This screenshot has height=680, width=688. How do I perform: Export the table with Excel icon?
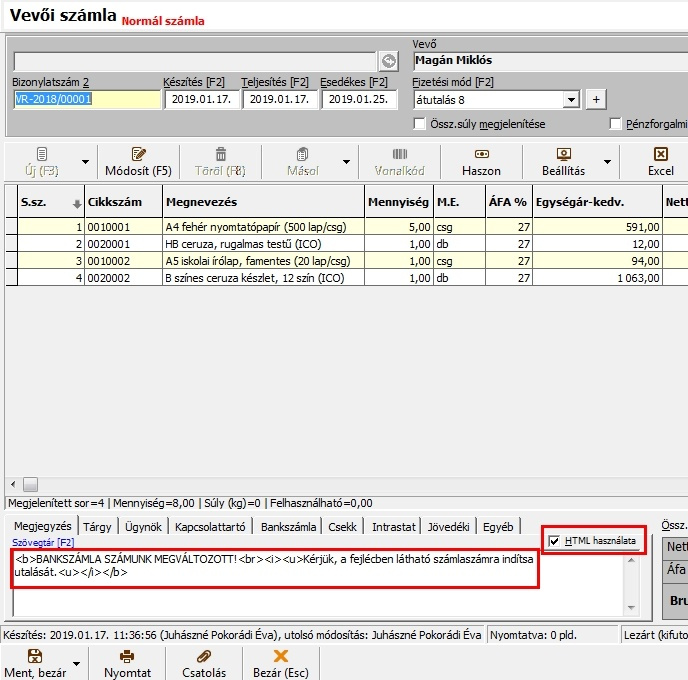pyautogui.click(x=660, y=154)
